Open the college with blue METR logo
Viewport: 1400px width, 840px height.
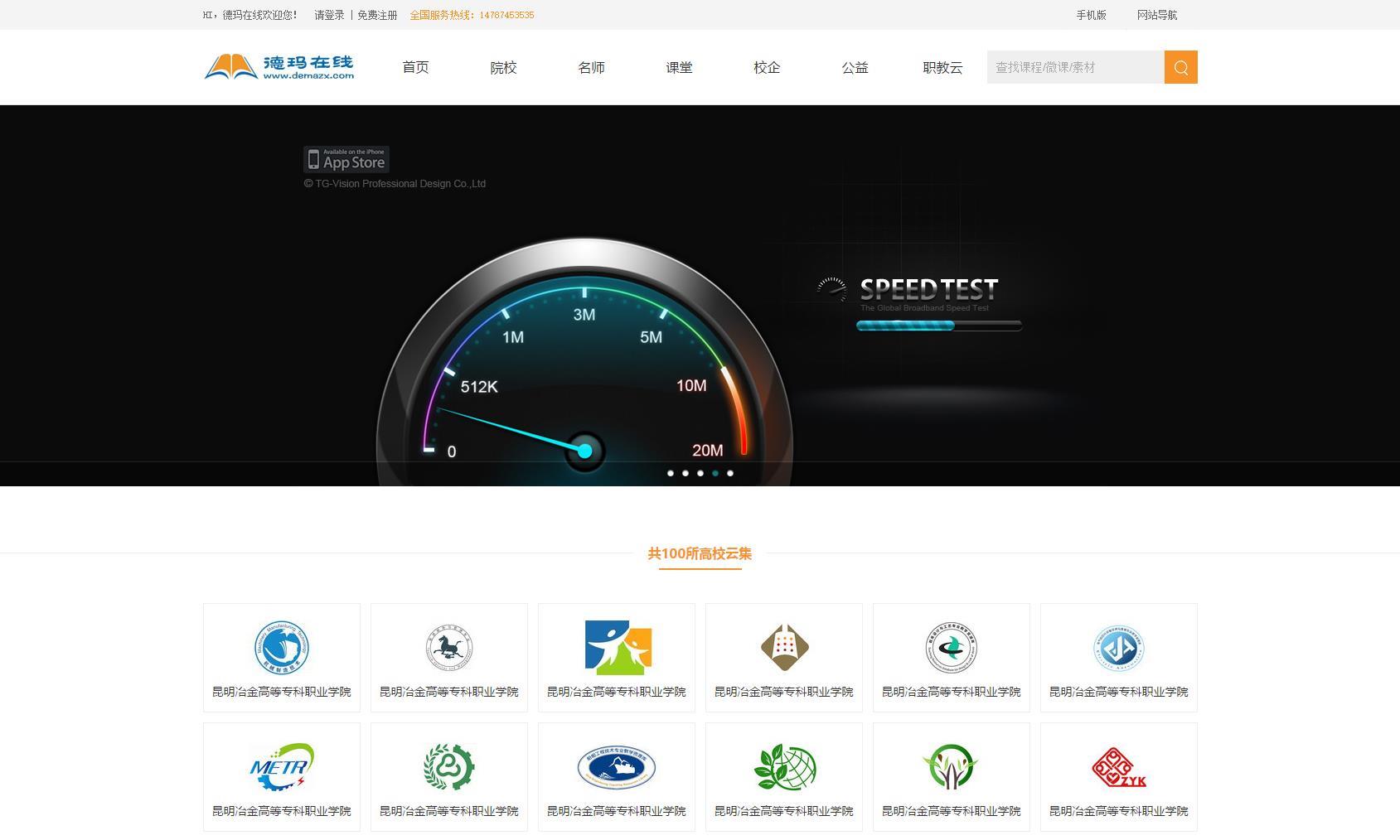coord(282,776)
